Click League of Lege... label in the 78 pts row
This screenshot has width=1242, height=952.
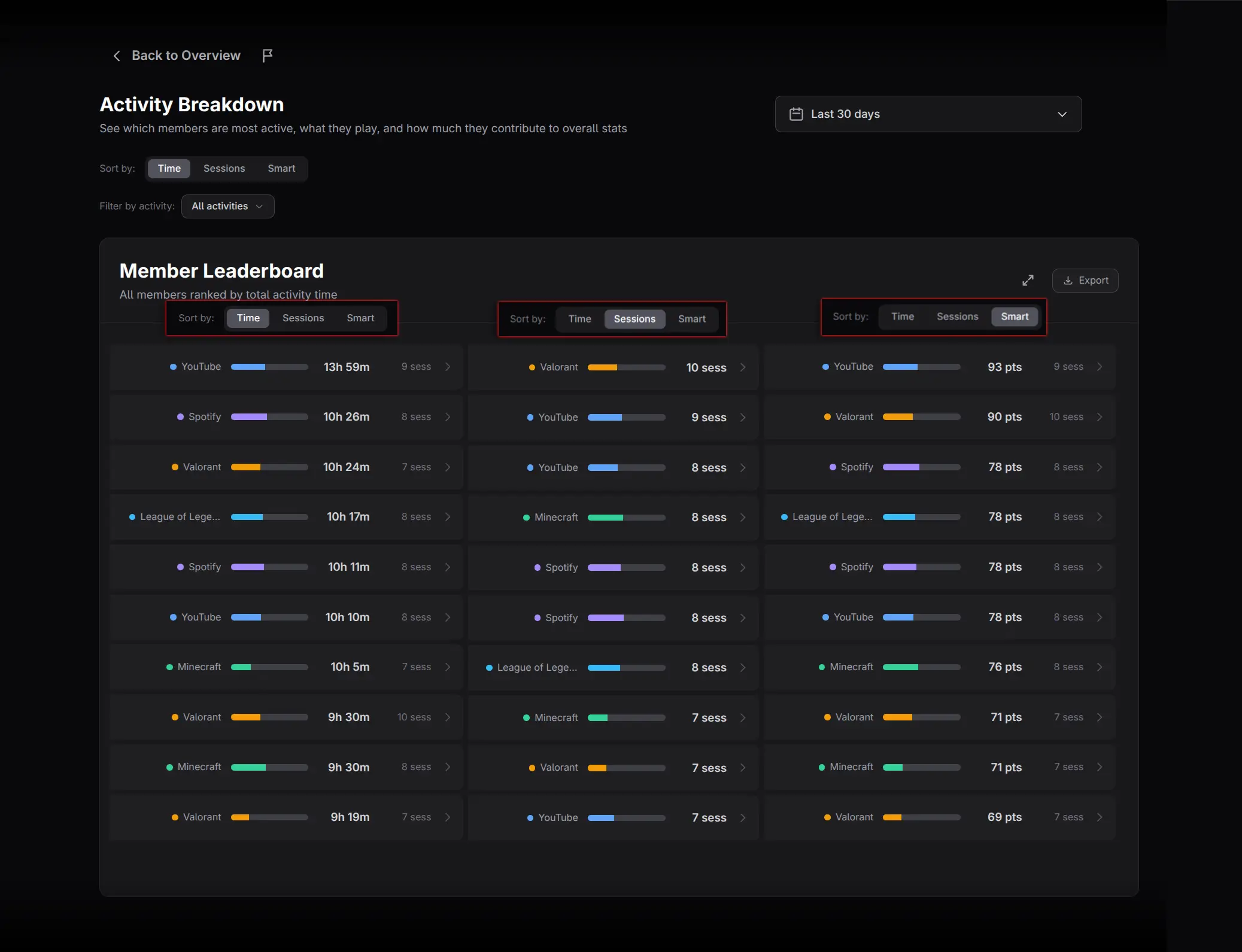tap(832, 517)
